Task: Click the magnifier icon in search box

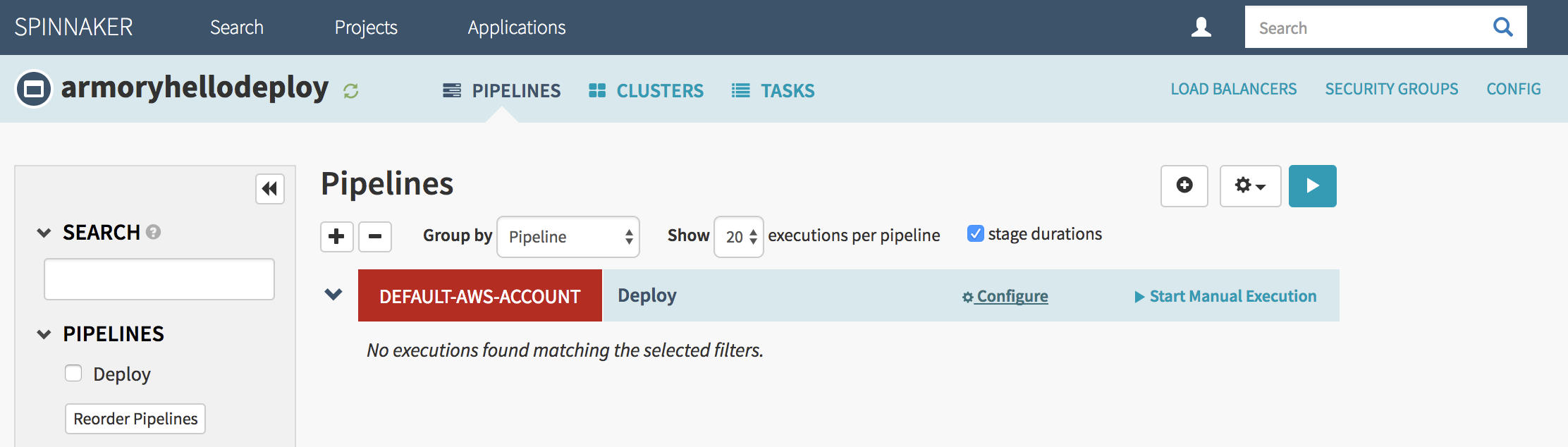Action: [1502, 27]
